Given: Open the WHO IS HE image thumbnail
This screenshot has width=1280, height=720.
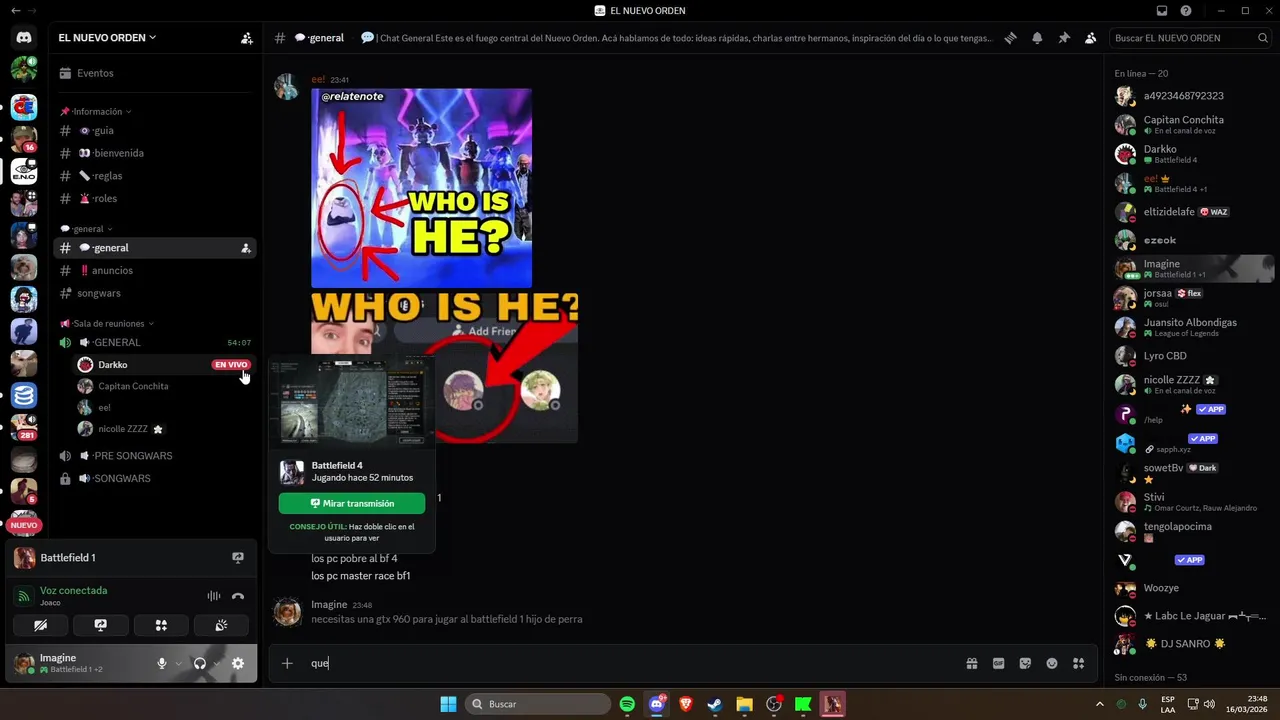Looking at the screenshot, I should pyautogui.click(x=421, y=188).
